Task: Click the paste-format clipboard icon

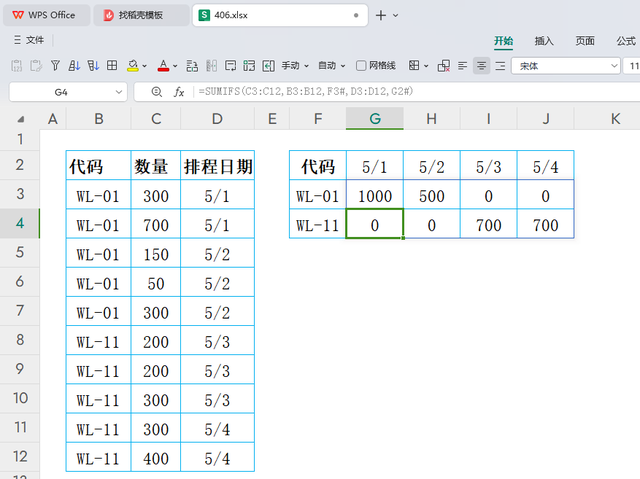Action: coord(36,66)
